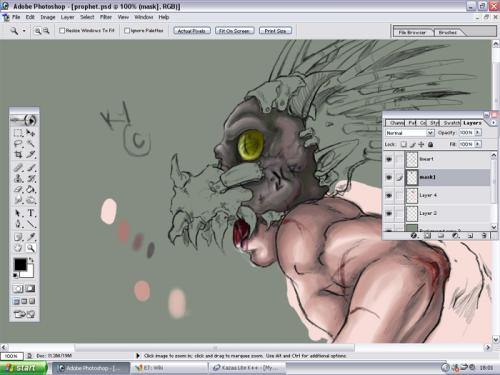Select the Clone Stamp tool
The image size is (500, 375).
[18, 178]
